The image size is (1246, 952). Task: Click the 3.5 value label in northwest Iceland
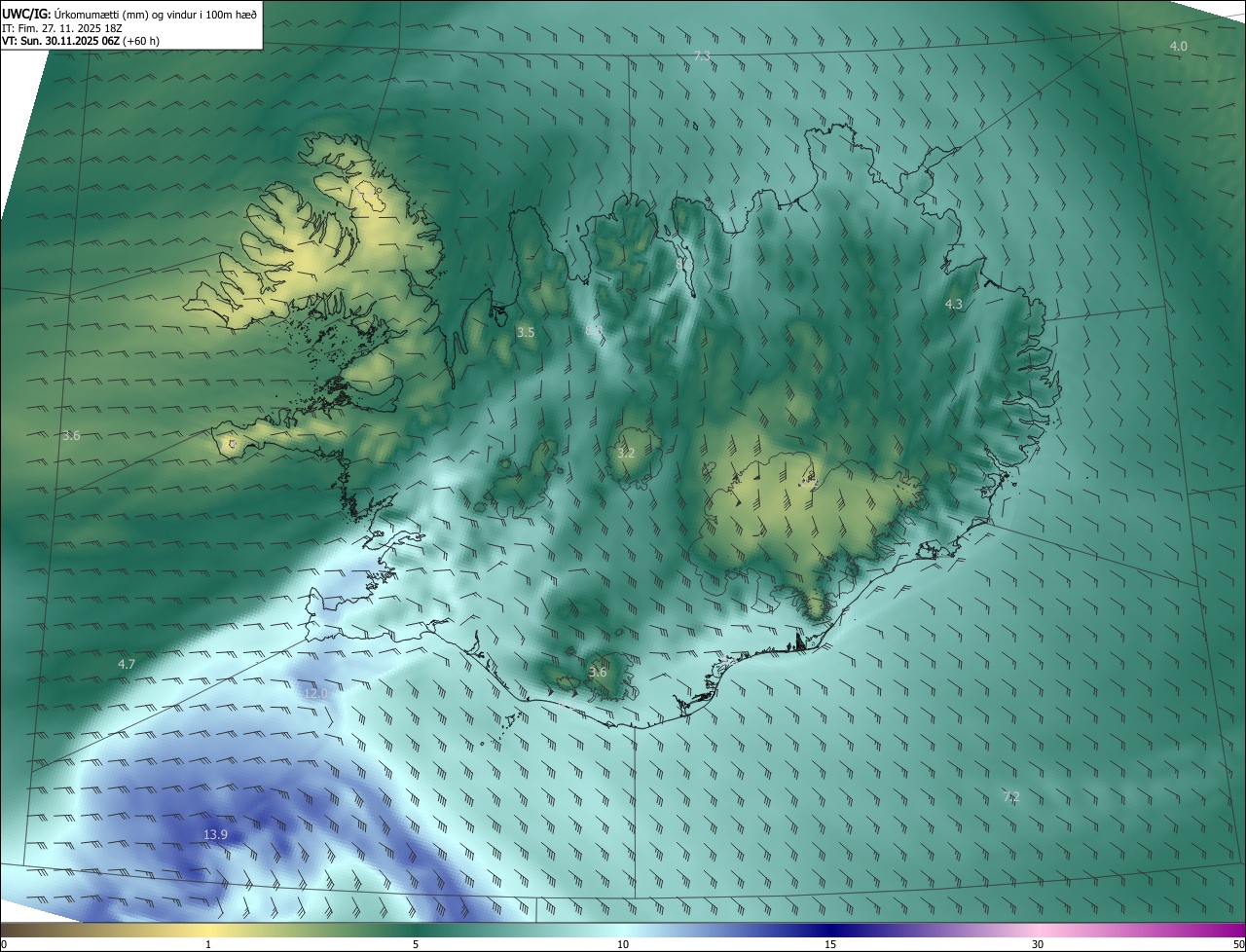pos(526,333)
